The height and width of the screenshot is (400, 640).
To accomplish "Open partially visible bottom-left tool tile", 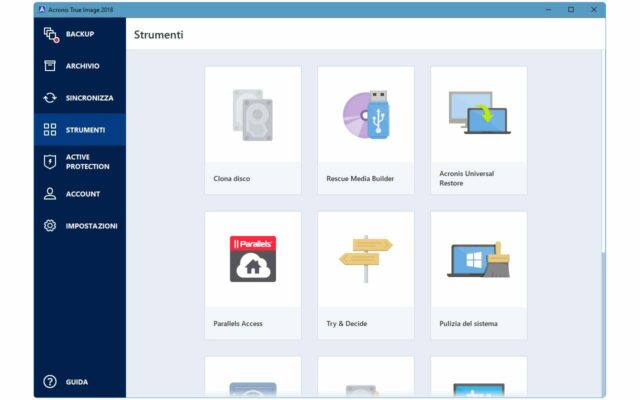I will click(252, 378).
